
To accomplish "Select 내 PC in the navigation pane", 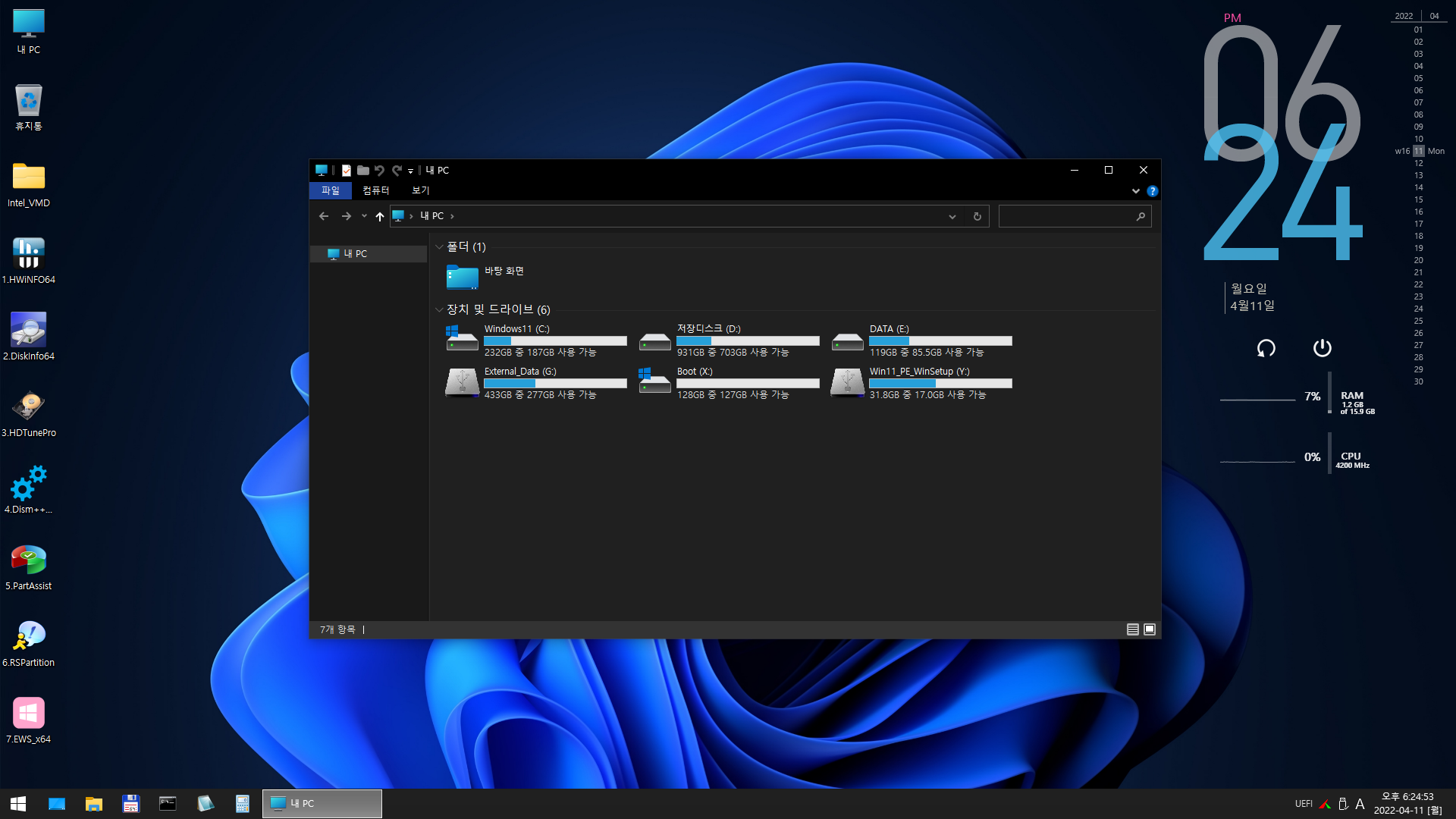I will point(369,254).
